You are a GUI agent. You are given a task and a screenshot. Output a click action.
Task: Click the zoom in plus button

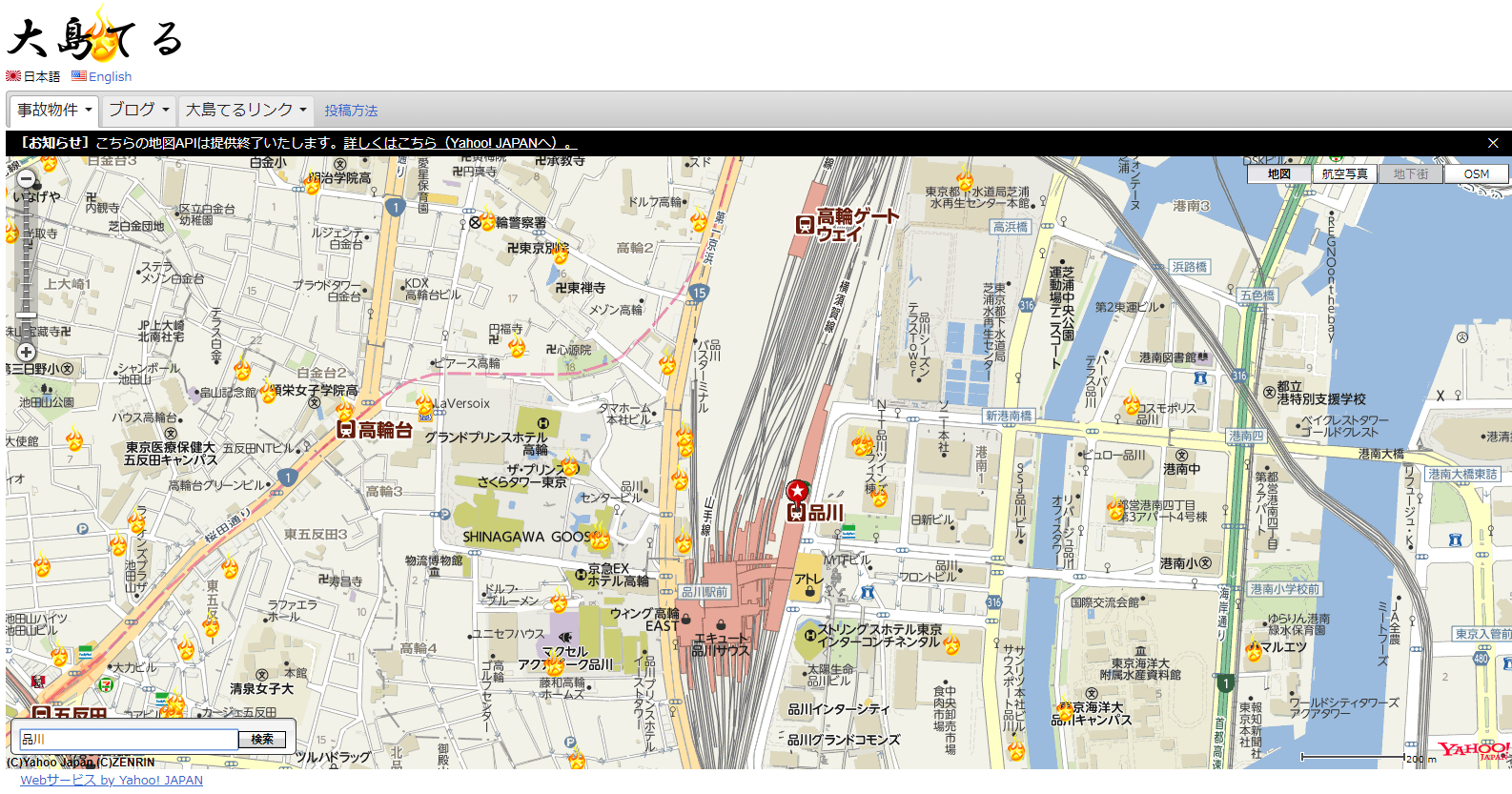pyautogui.click(x=27, y=353)
